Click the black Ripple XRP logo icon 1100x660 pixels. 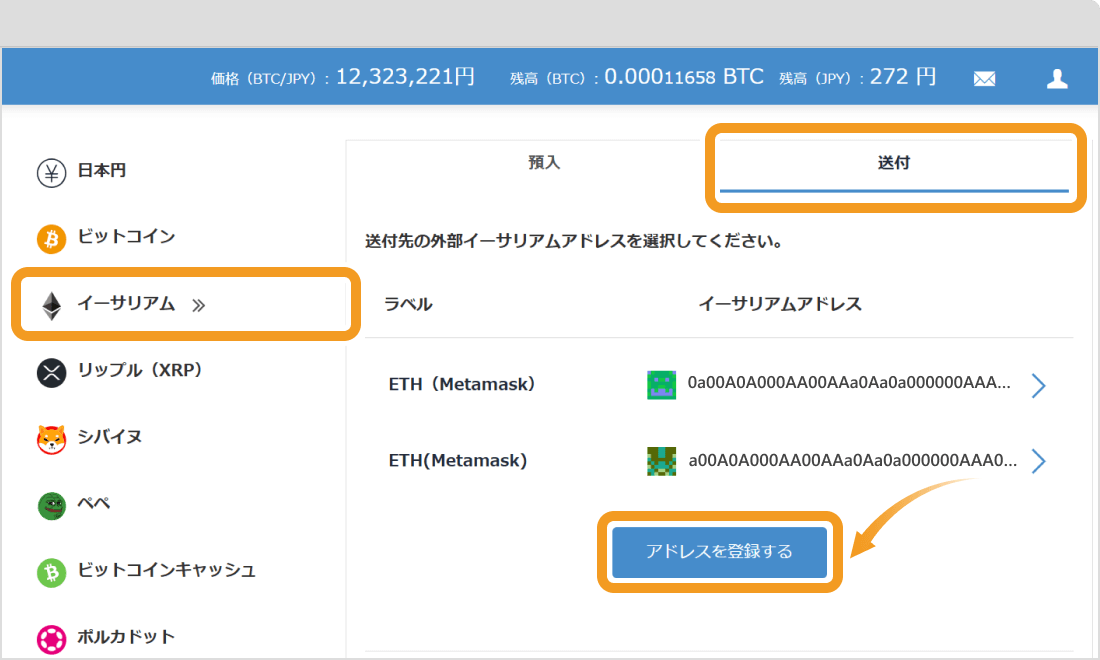51,372
